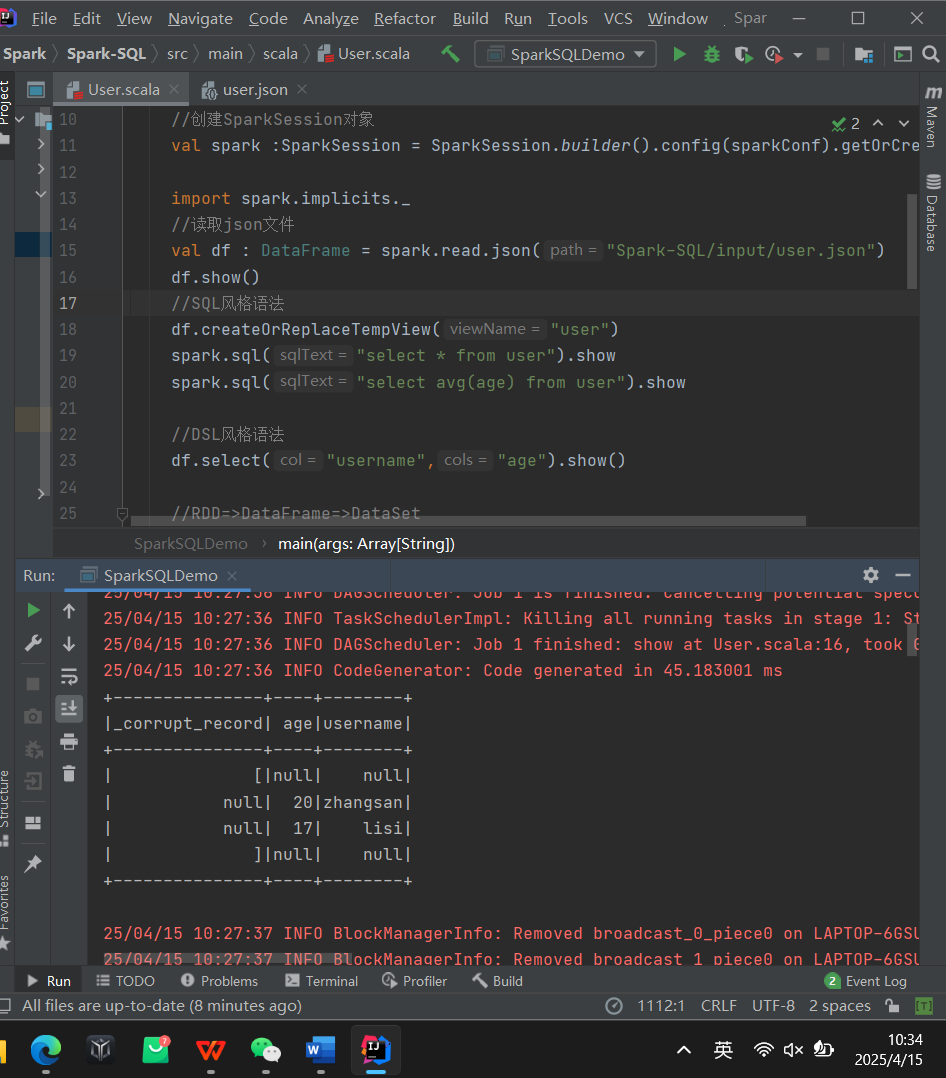Toggle Scroll to End in Run console
Viewport: 946px width, 1078px height.
(69, 709)
